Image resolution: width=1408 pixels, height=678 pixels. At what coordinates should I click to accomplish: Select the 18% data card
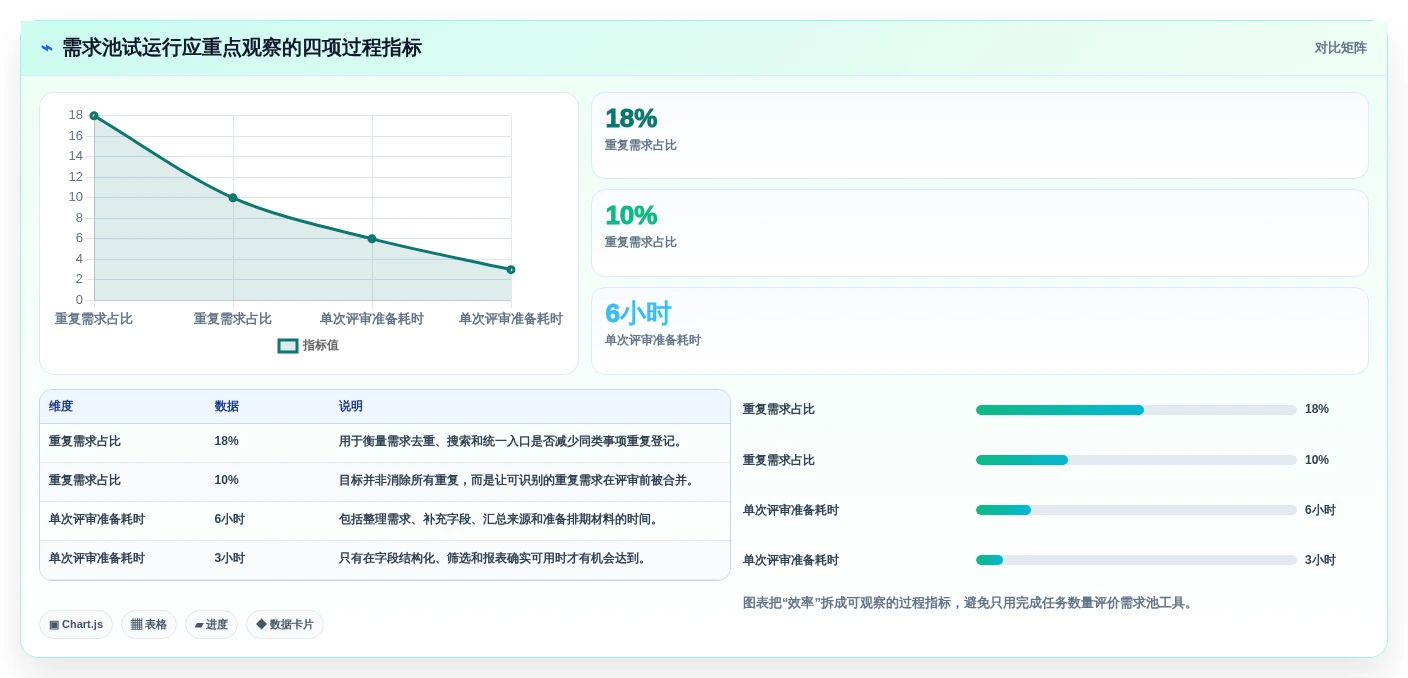pyautogui.click(x=979, y=136)
